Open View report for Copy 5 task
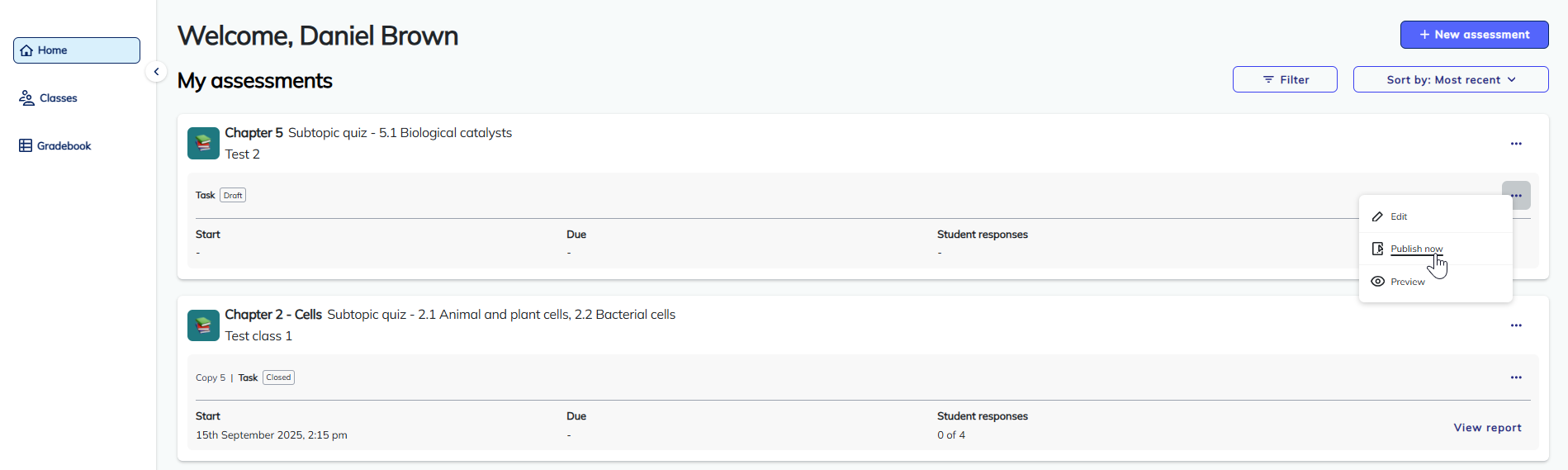 [x=1487, y=428]
